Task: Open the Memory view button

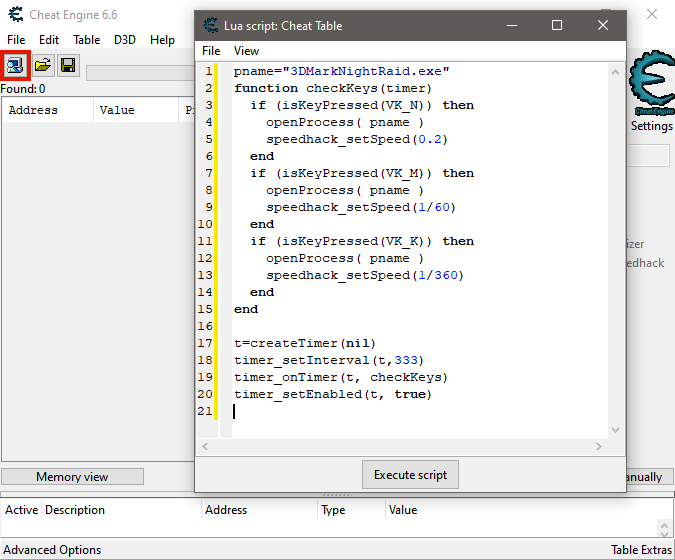Action: coord(72,477)
